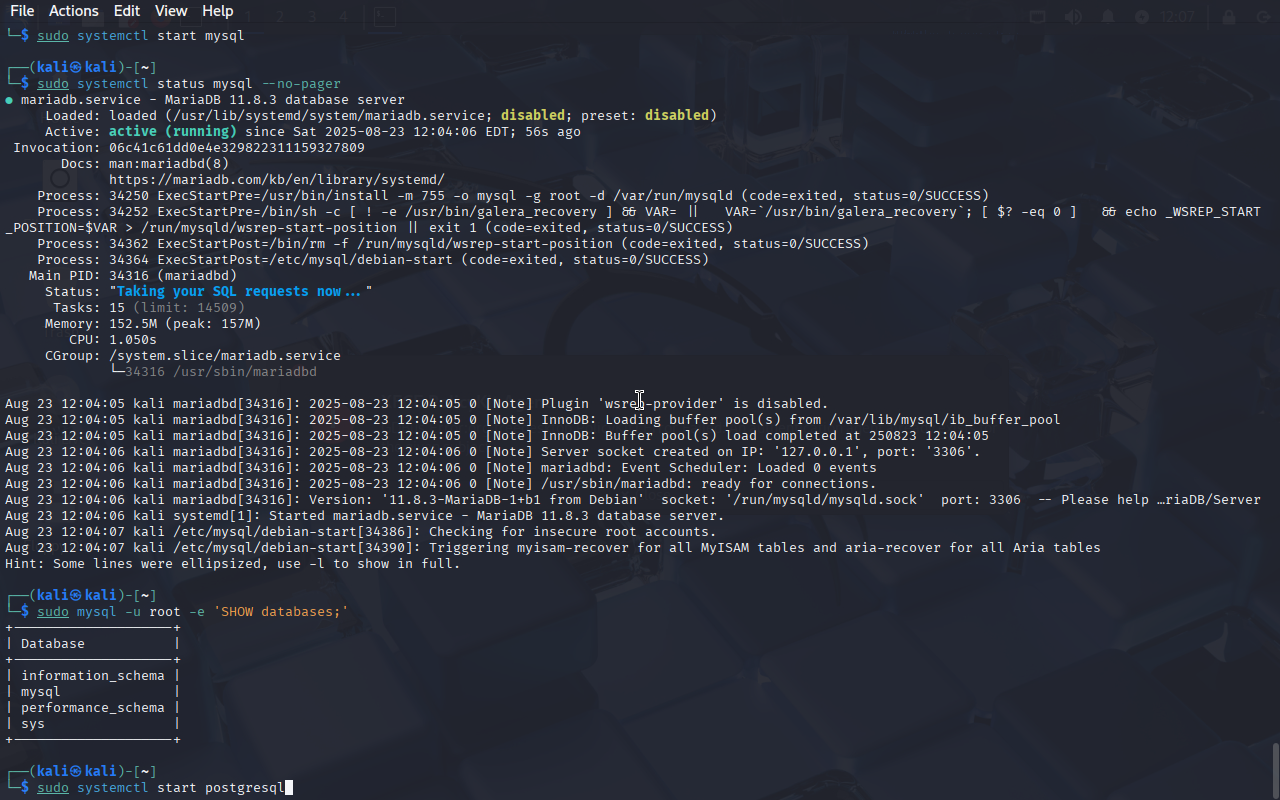Click the 'Checking for insecure root accounts.' log line

click(x=360, y=532)
